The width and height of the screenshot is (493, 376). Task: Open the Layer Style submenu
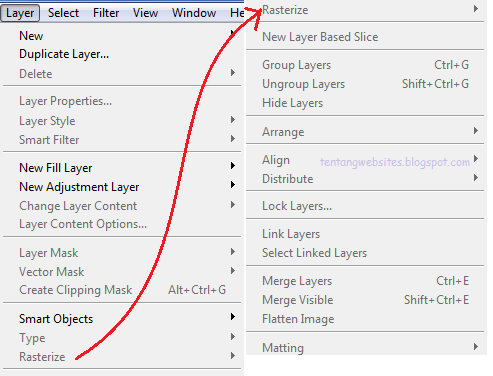coord(122,121)
